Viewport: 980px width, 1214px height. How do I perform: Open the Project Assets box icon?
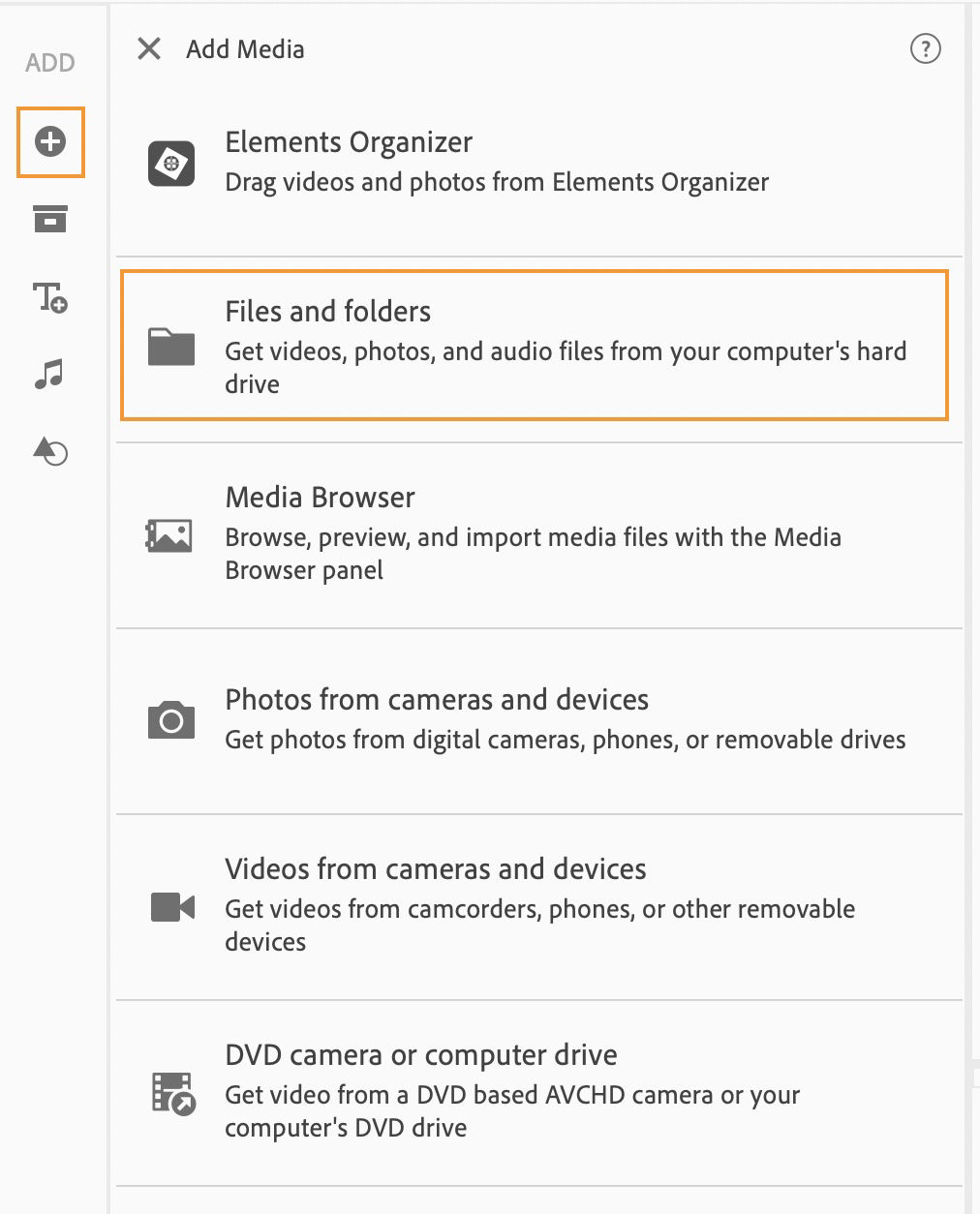point(49,219)
